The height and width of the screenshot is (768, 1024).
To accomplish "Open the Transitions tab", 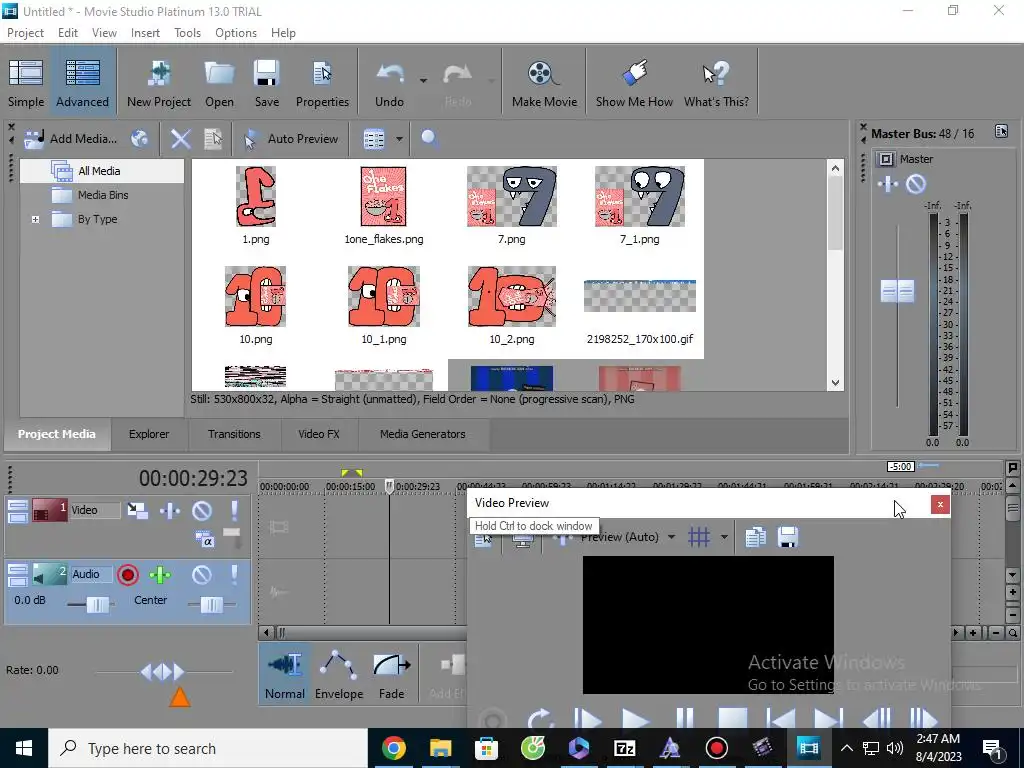I will [x=234, y=434].
